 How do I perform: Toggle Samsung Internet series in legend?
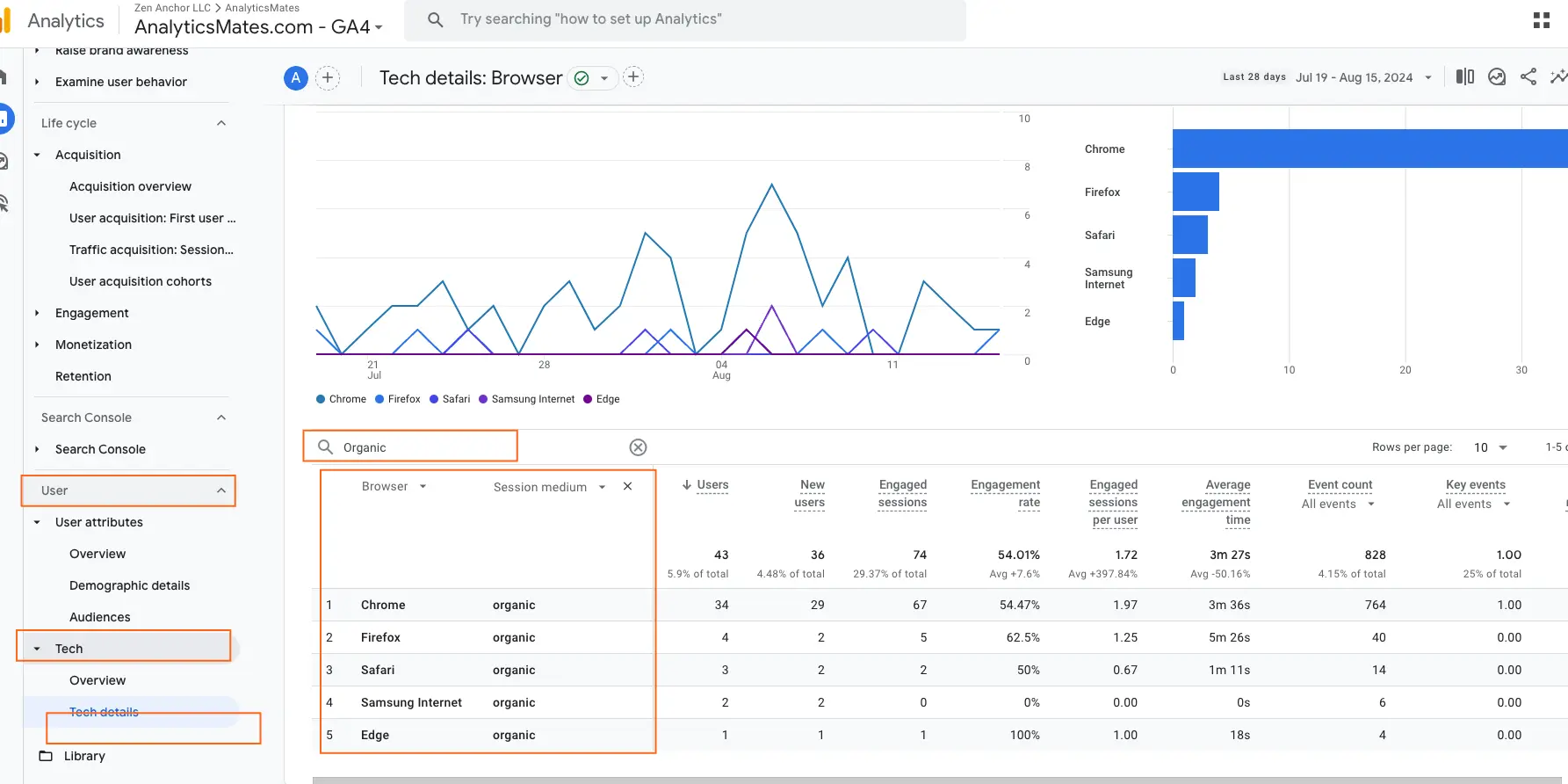[527, 399]
